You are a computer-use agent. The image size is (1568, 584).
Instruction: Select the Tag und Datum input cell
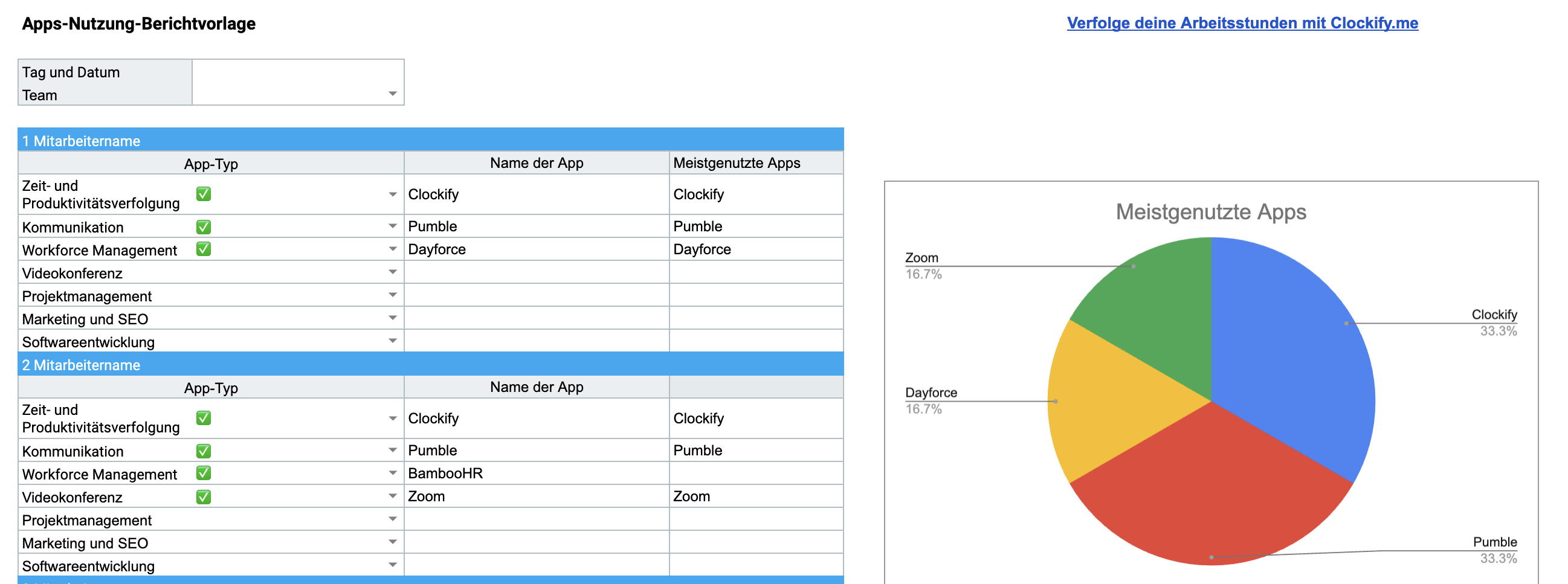298,72
